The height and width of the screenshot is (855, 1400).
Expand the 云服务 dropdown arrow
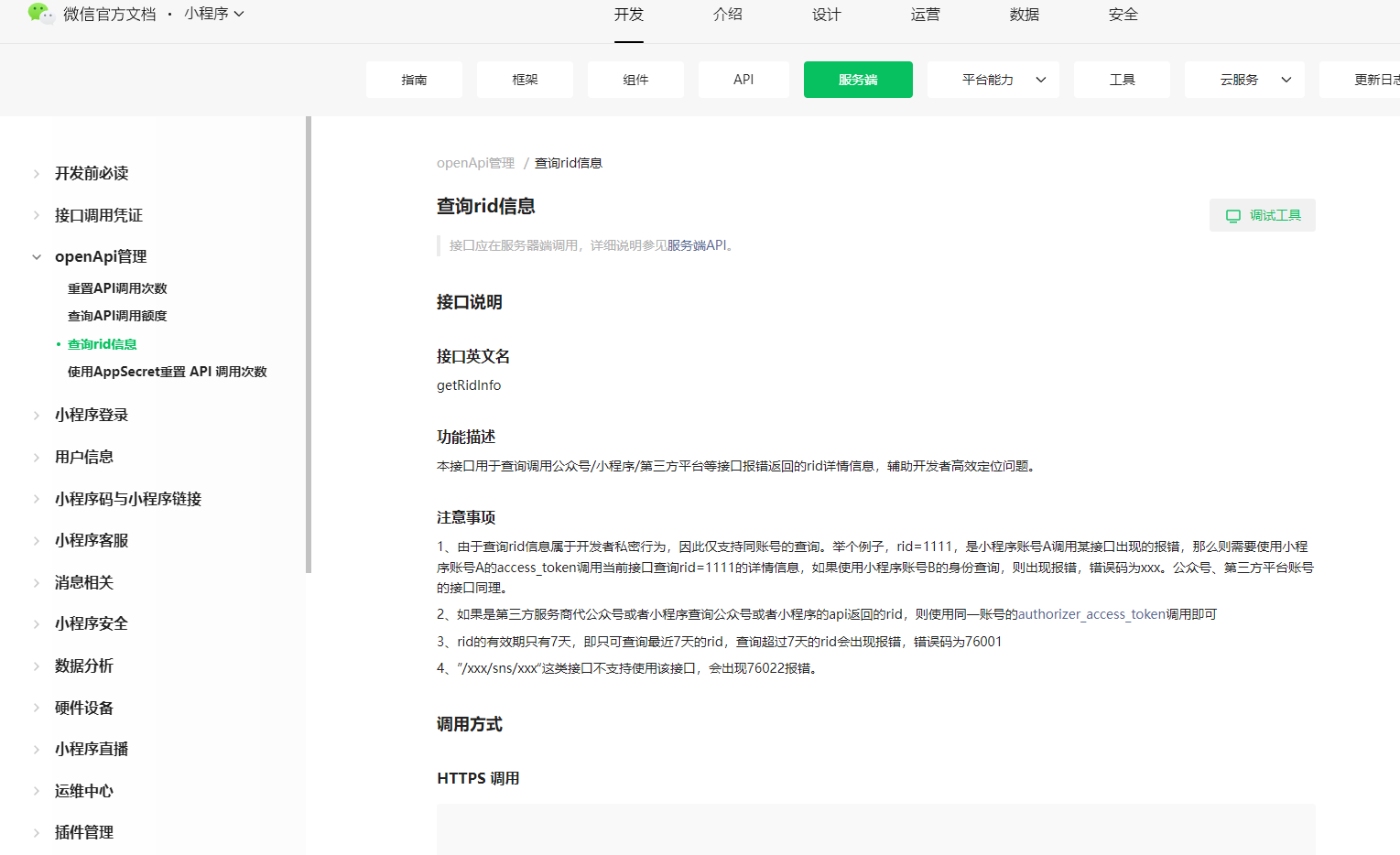tap(1286, 80)
